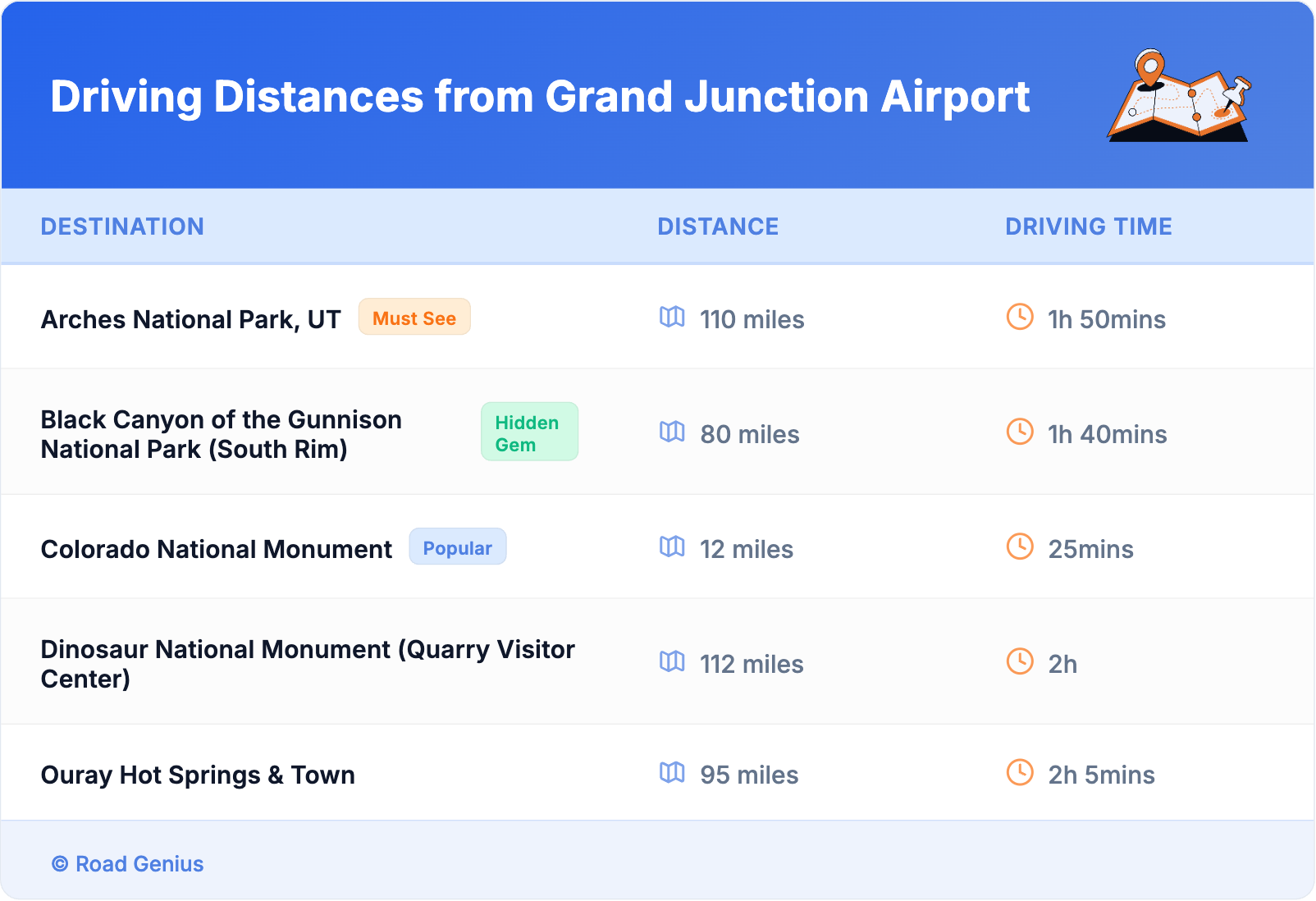Viewport: 1316px width, 901px height.
Task: Click the Driving Time column header
Action: tap(1088, 226)
